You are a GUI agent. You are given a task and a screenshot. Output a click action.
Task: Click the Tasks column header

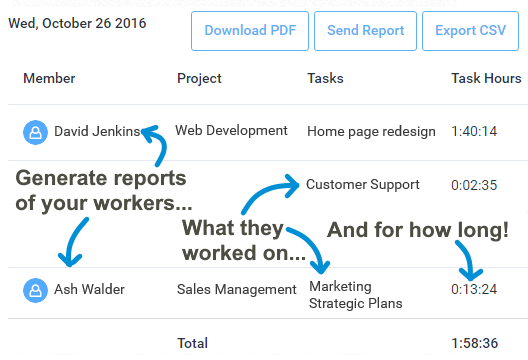[325, 78]
